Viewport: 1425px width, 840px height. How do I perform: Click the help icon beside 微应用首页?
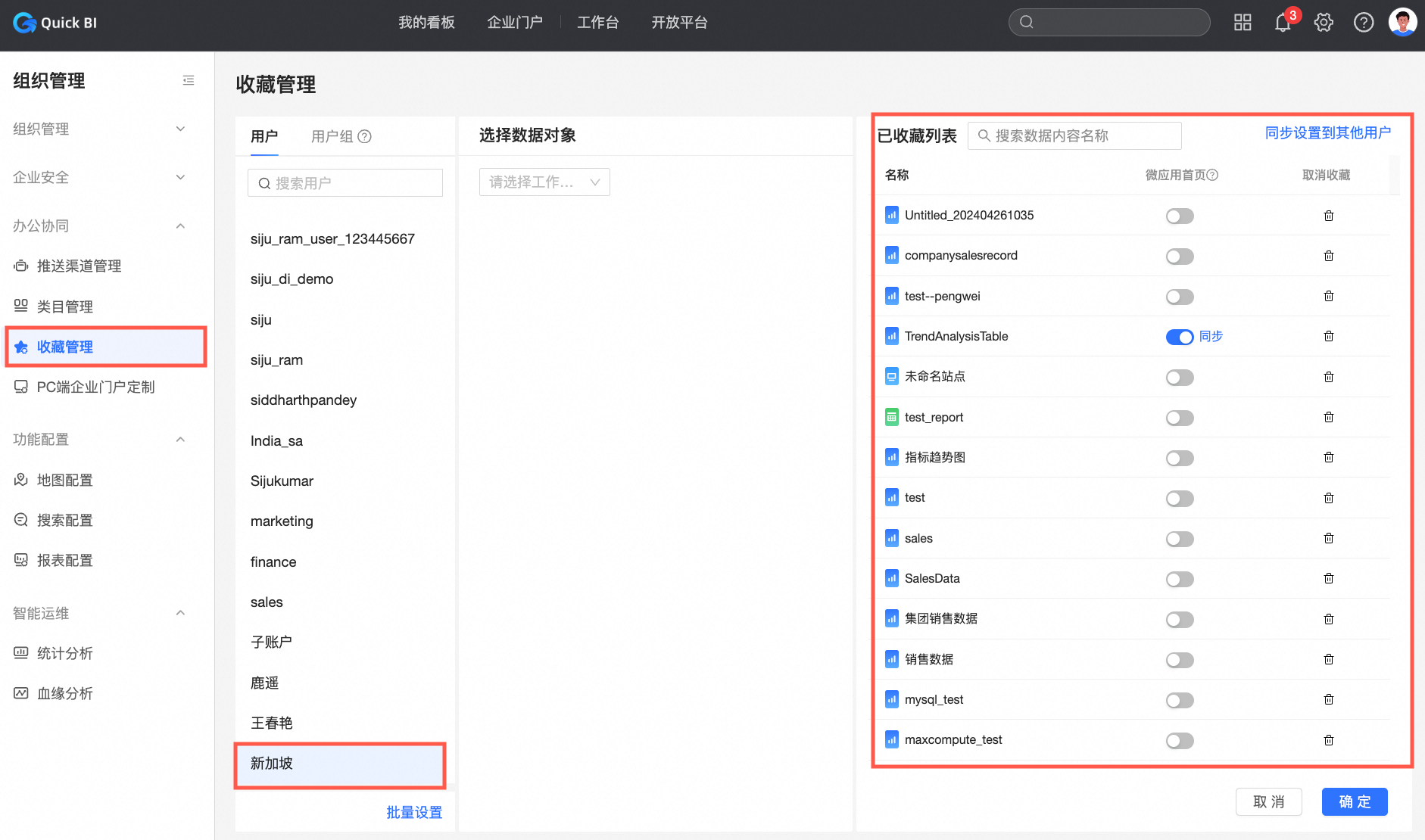coord(1212,175)
